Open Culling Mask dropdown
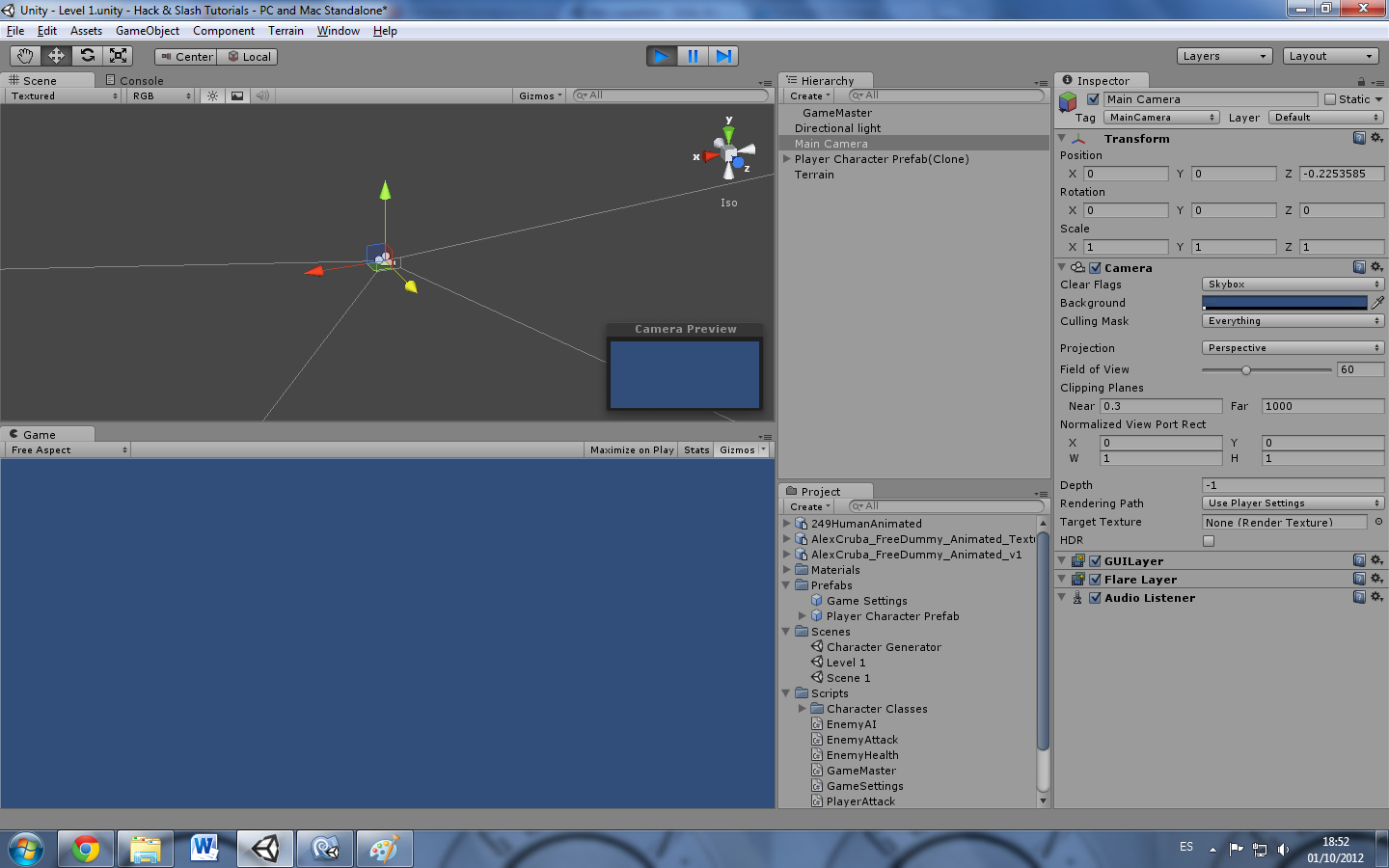The image size is (1389, 868). 1294,321
